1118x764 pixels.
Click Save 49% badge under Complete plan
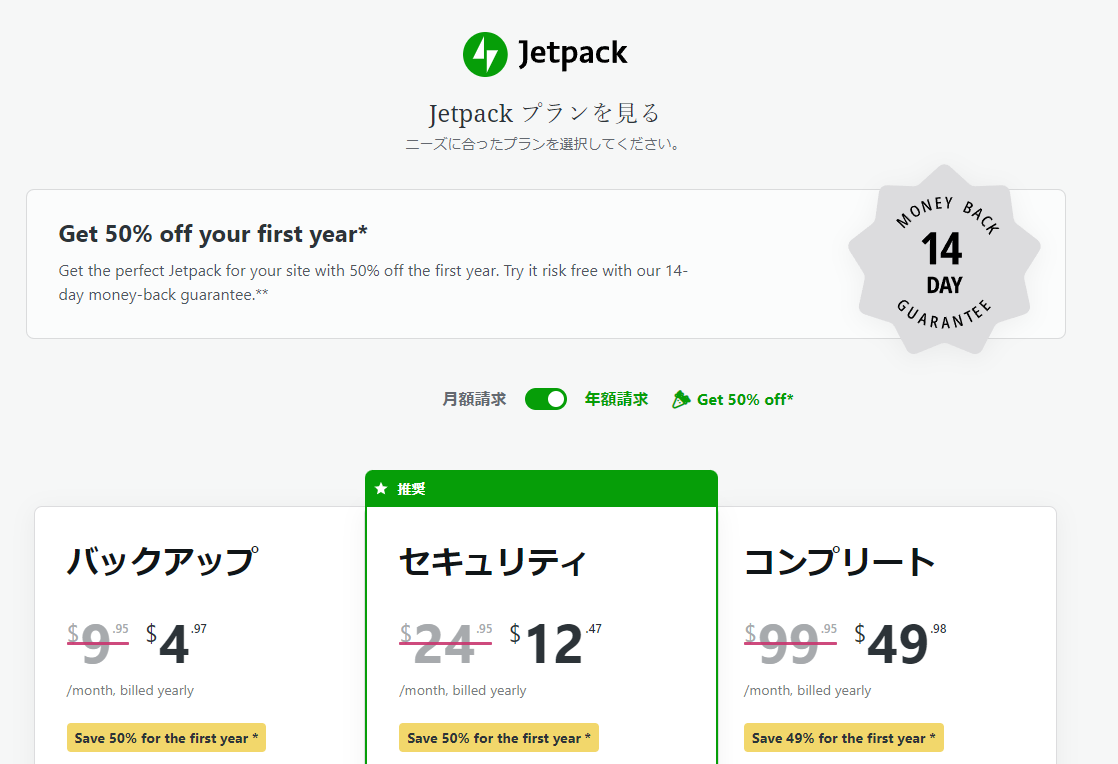(x=843, y=738)
